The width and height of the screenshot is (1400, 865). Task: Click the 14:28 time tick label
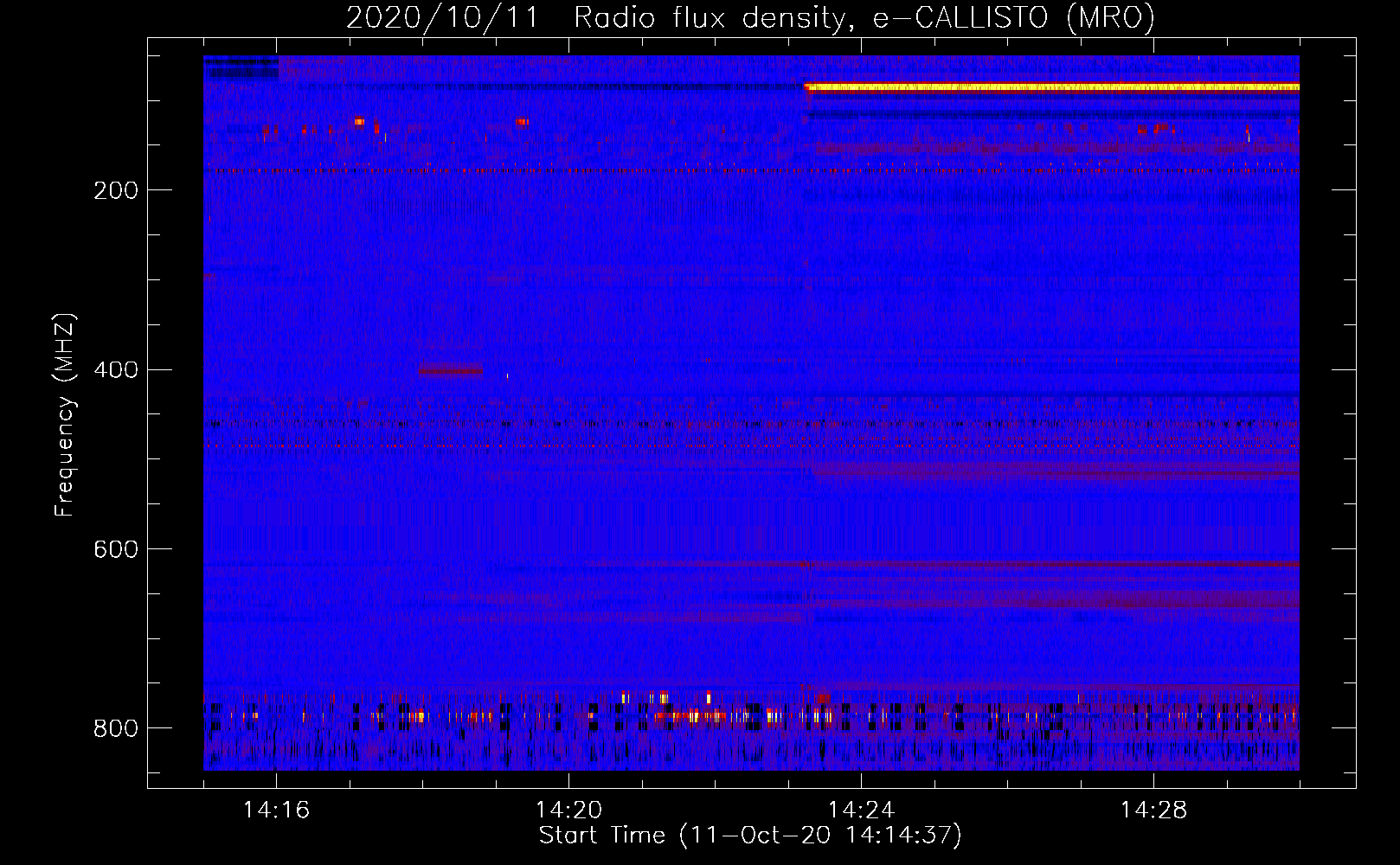coord(1153,811)
